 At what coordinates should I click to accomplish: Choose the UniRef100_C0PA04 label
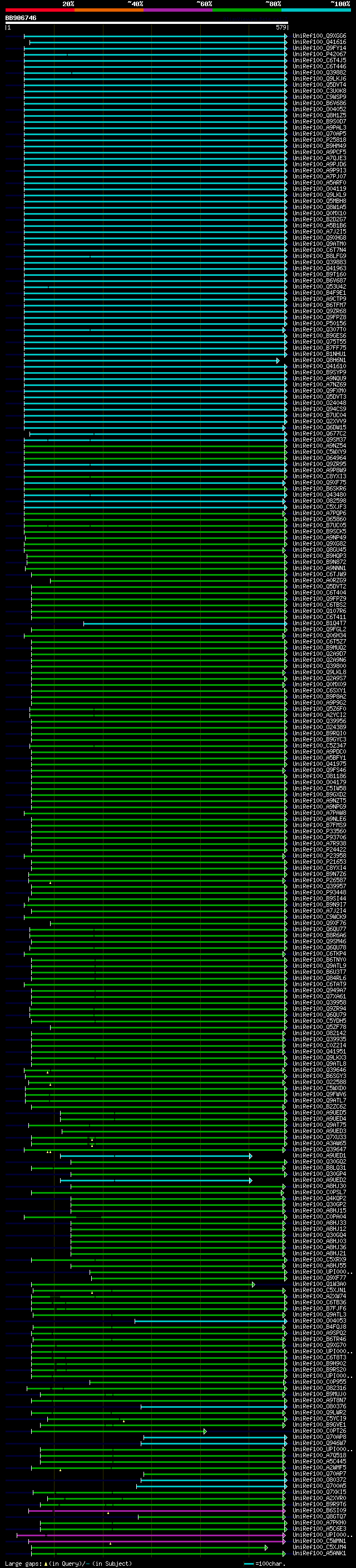tap(319, 1217)
